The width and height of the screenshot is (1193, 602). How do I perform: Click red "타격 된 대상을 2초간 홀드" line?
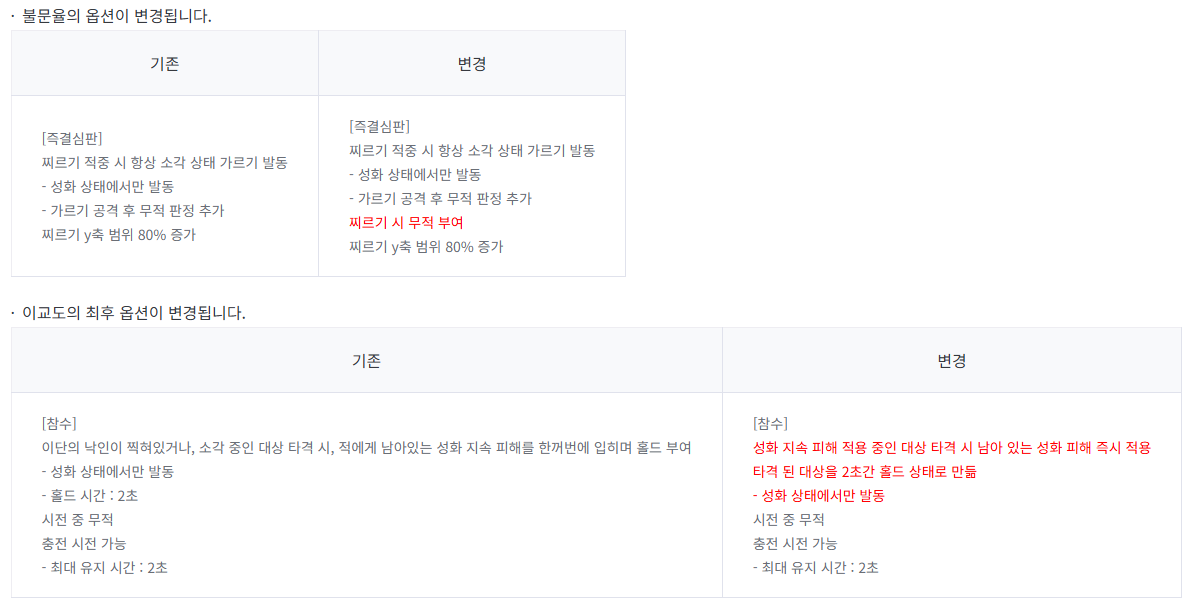pyautogui.click(x=864, y=471)
